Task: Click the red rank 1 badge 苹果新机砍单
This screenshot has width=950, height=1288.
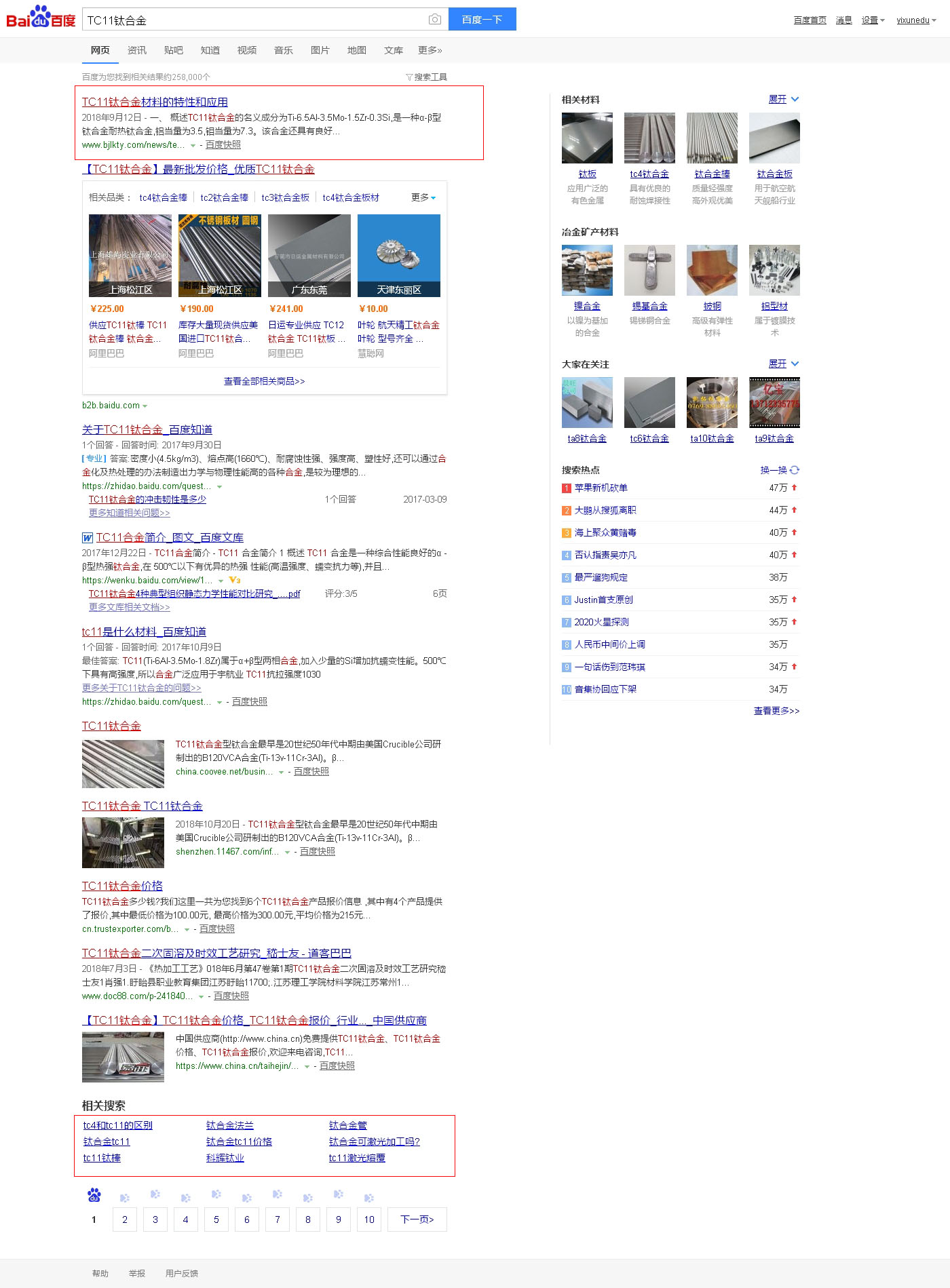Action: point(567,488)
